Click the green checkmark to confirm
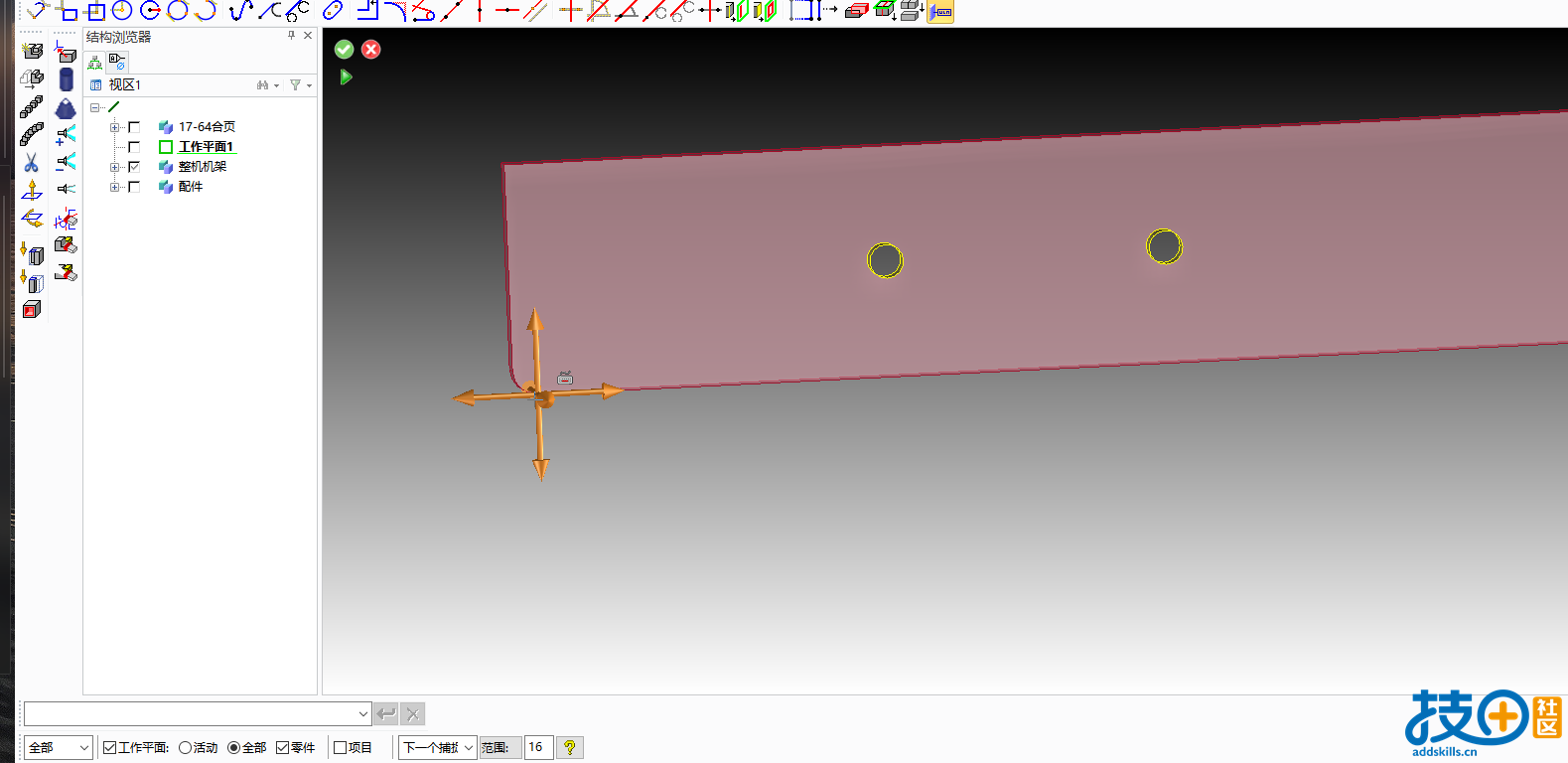The image size is (1568, 763). (345, 49)
